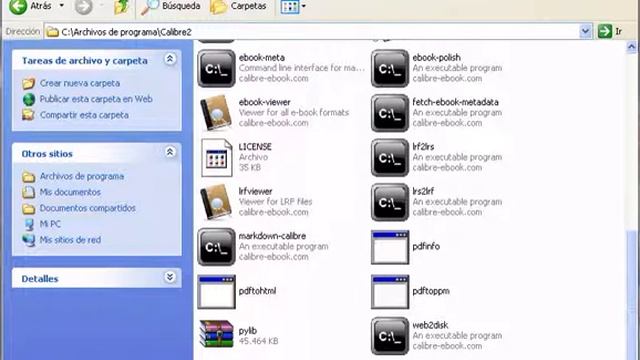Click the Compartir esta carpeta icon
The image size is (640, 360).
[29, 115]
